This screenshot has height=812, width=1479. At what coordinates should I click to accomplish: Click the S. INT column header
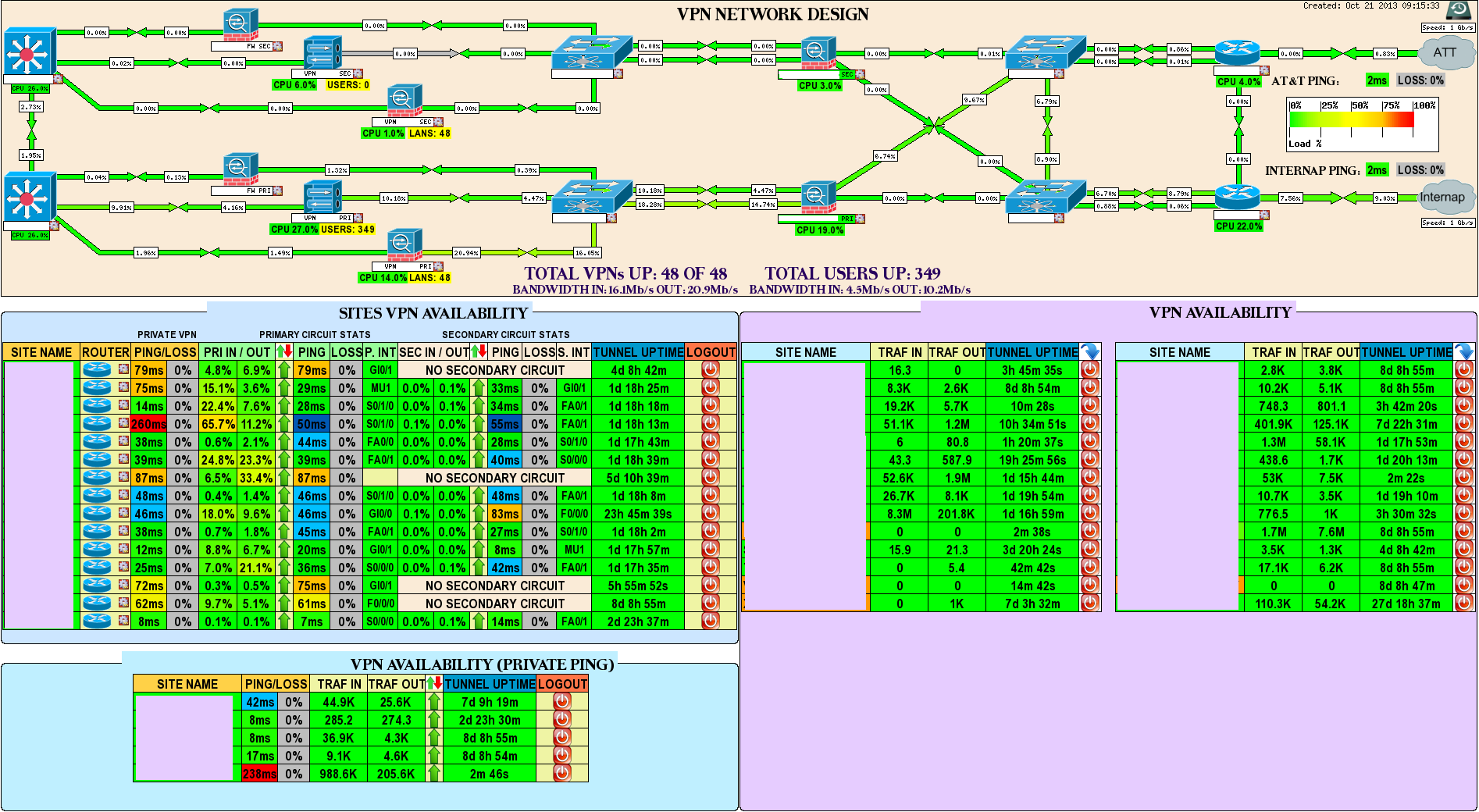[x=574, y=352]
